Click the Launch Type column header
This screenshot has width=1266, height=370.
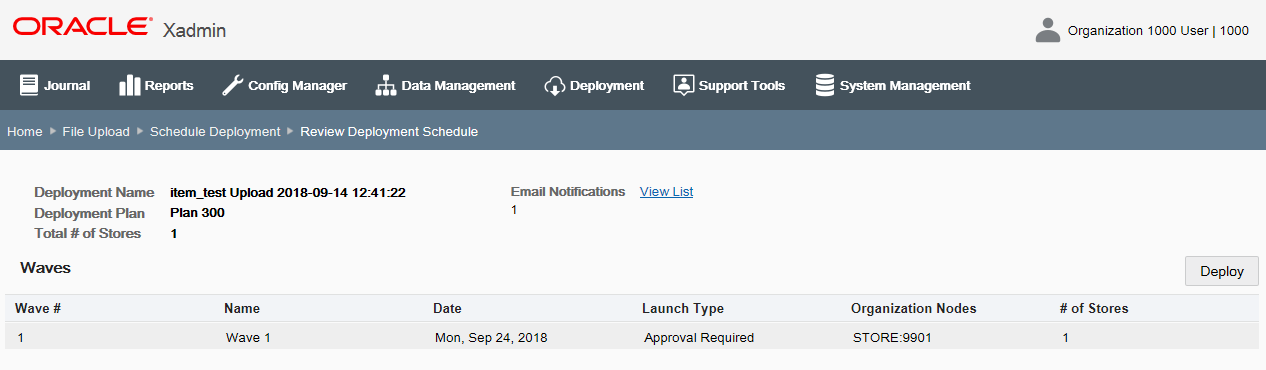pyautogui.click(x=683, y=308)
